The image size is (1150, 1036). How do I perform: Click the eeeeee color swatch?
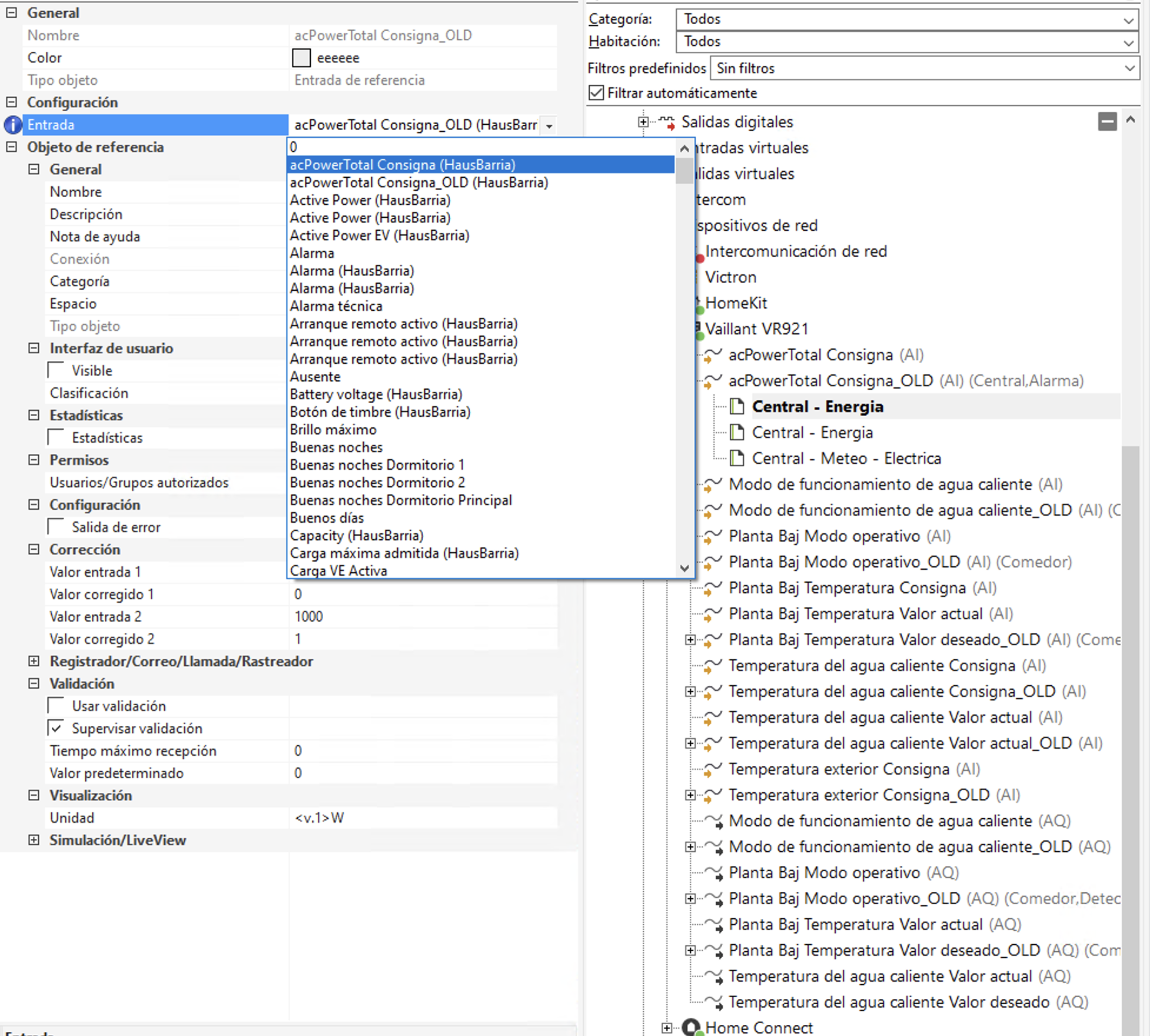click(x=301, y=58)
